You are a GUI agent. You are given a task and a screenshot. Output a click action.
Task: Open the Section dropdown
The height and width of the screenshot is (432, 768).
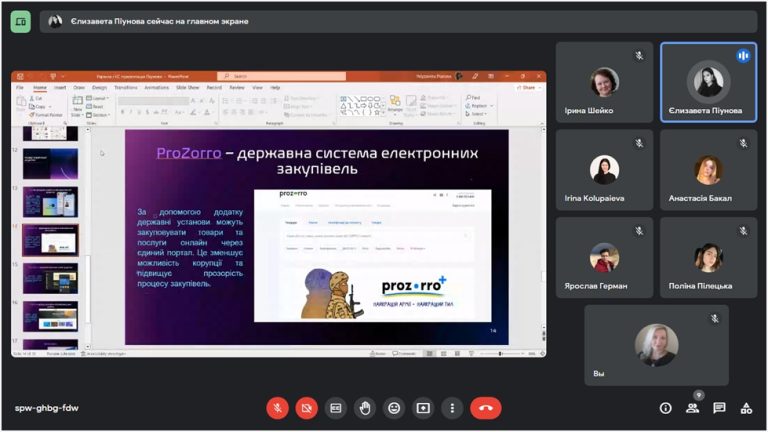point(98,115)
